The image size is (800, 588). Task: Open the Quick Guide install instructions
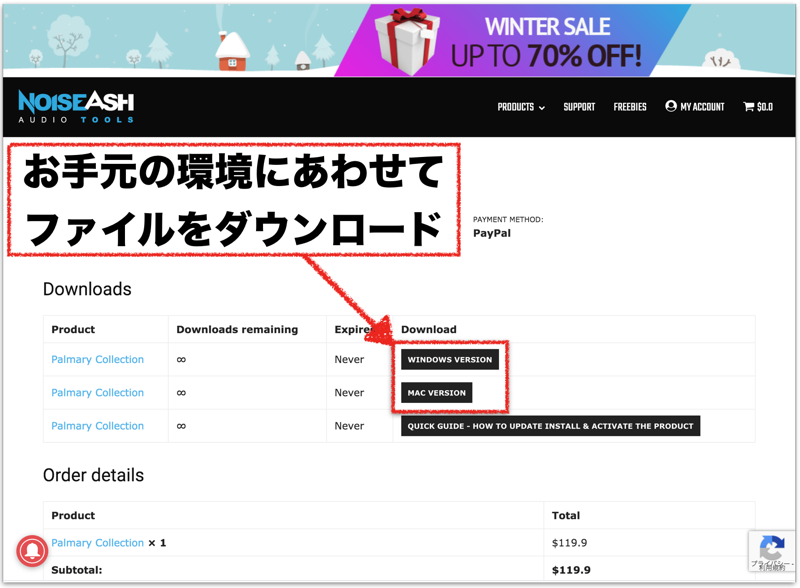(x=550, y=426)
